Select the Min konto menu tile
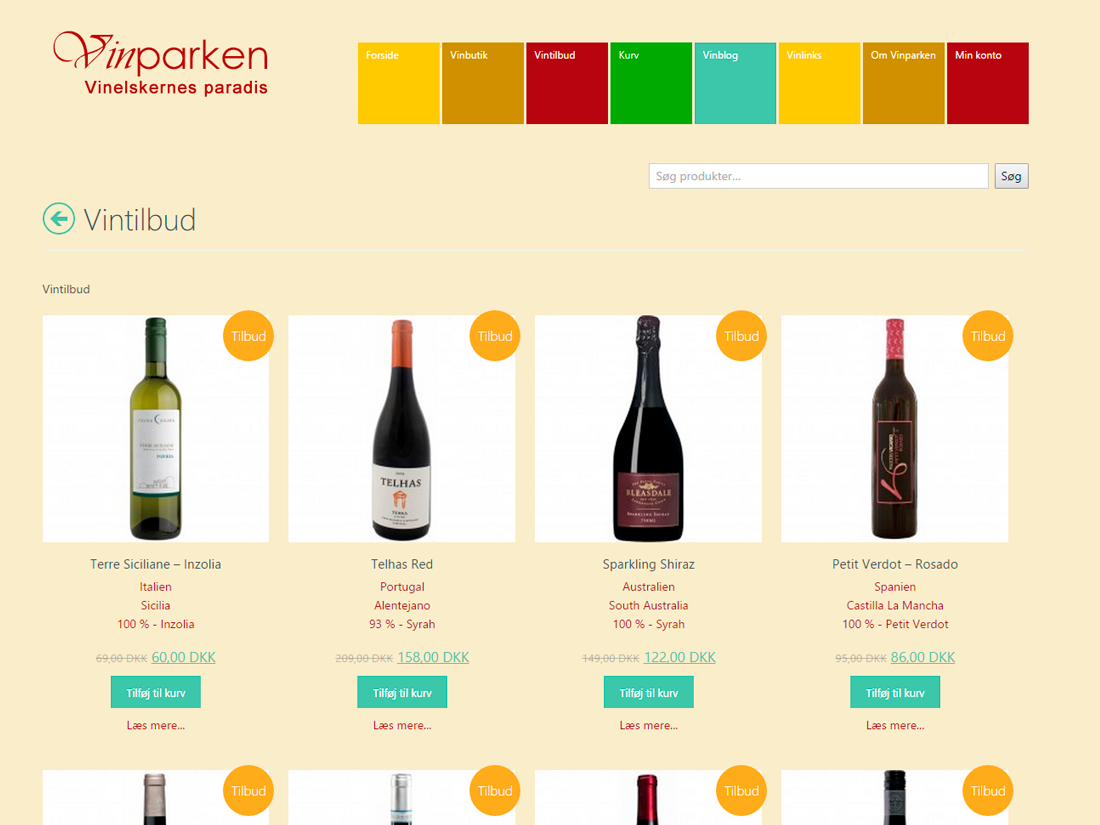 [x=988, y=83]
